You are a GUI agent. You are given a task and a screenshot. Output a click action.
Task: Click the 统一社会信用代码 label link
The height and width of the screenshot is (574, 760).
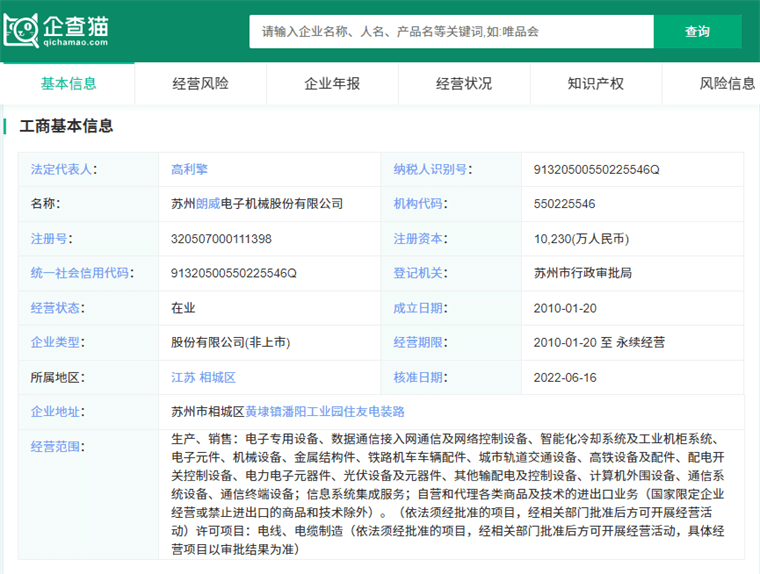pos(79,273)
